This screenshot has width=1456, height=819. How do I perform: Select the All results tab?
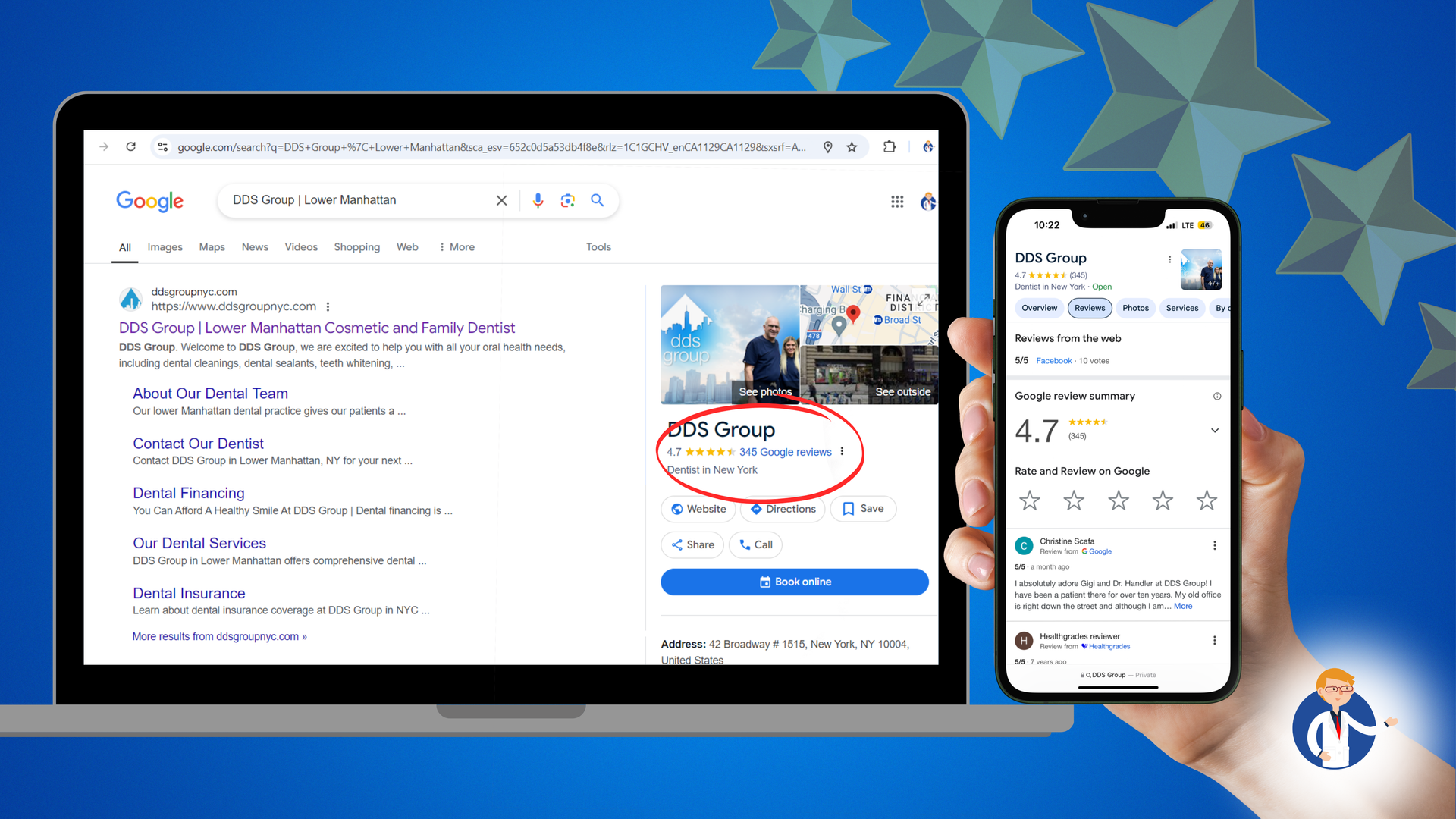pos(125,247)
